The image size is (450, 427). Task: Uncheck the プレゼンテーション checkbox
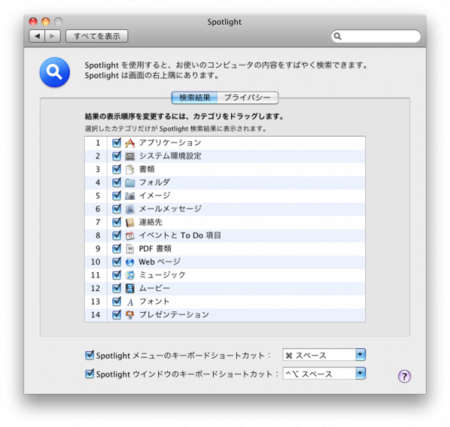point(116,314)
